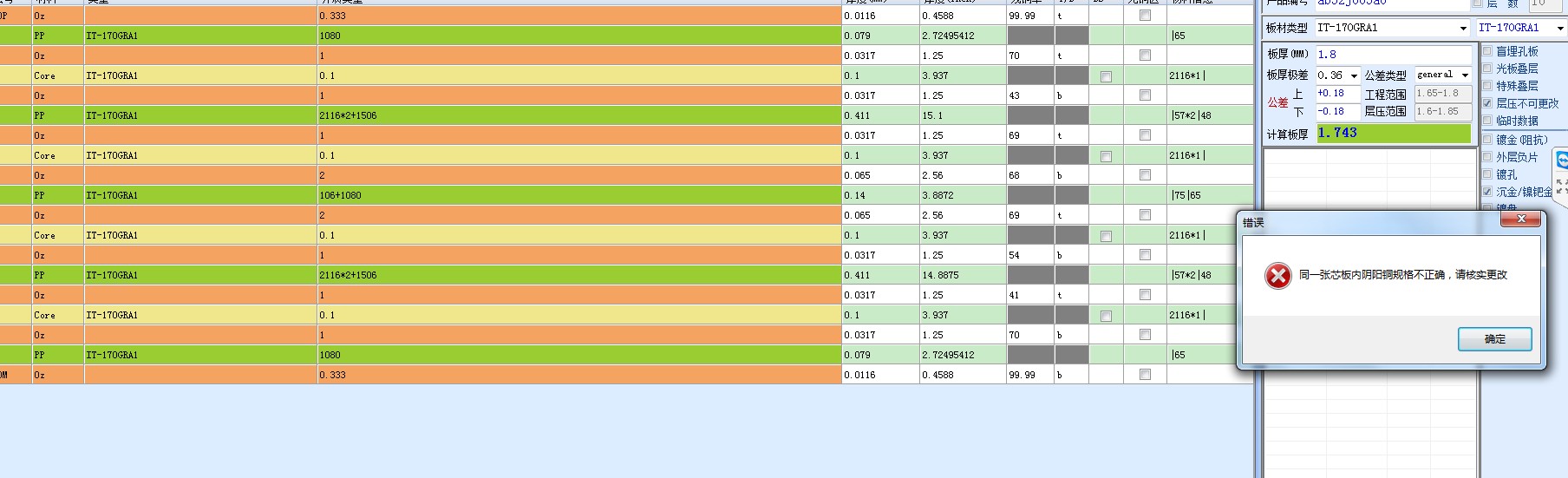This screenshot has width=1568, height=478.
Task: Click the lower tolerance field -0.18
Action: tap(1337, 112)
